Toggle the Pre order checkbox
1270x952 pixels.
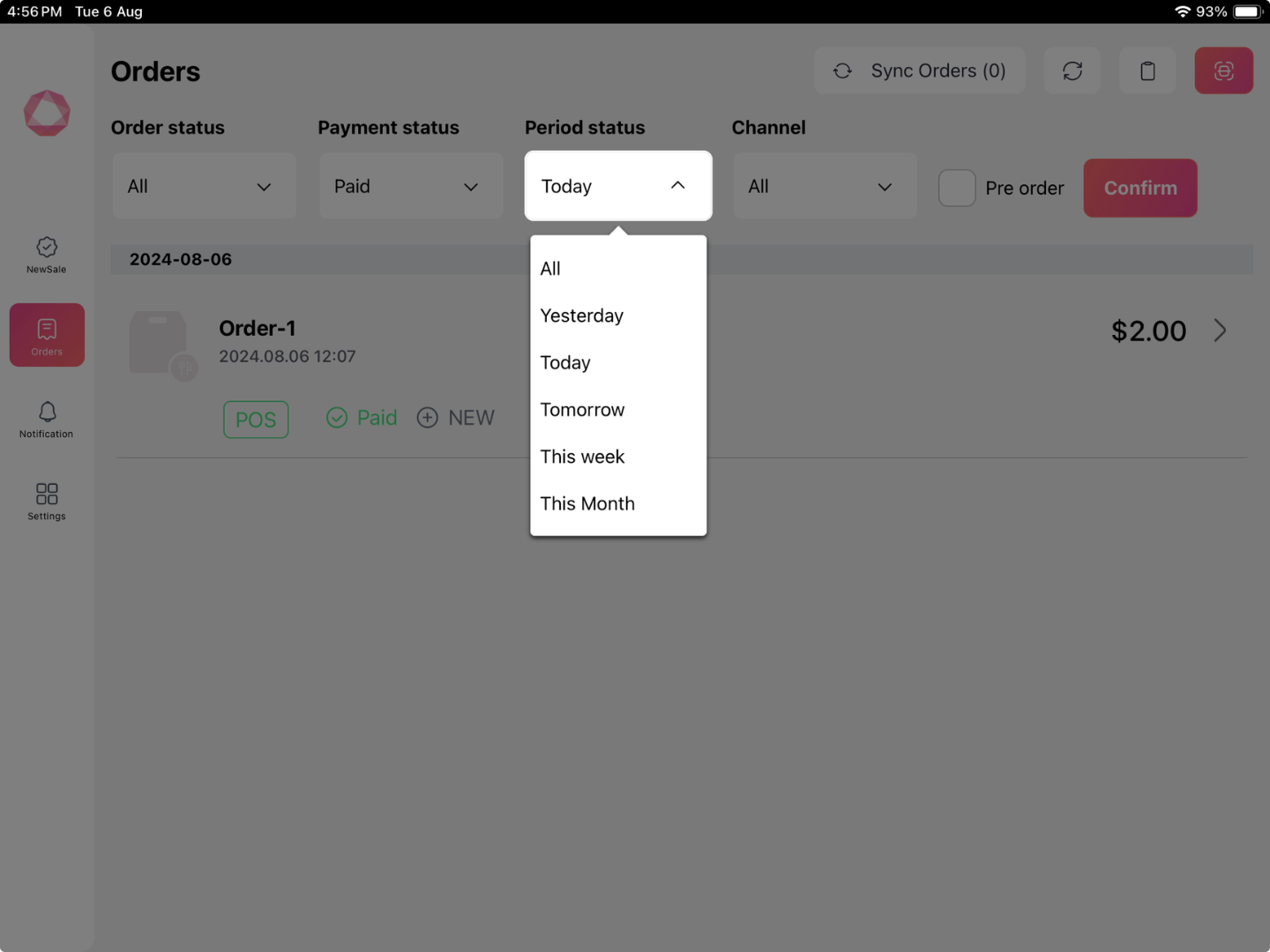956,188
